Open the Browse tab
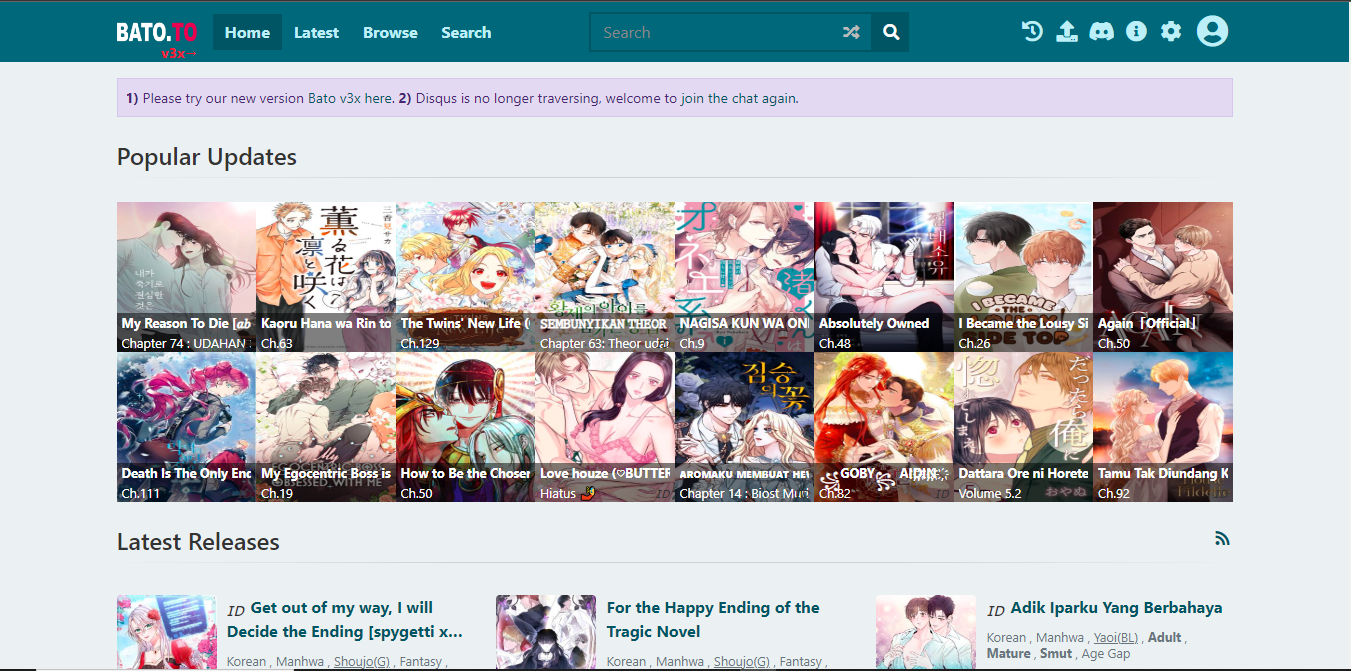Image resolution: width=1351 pixels, height=671 pixels. (390, 32)
